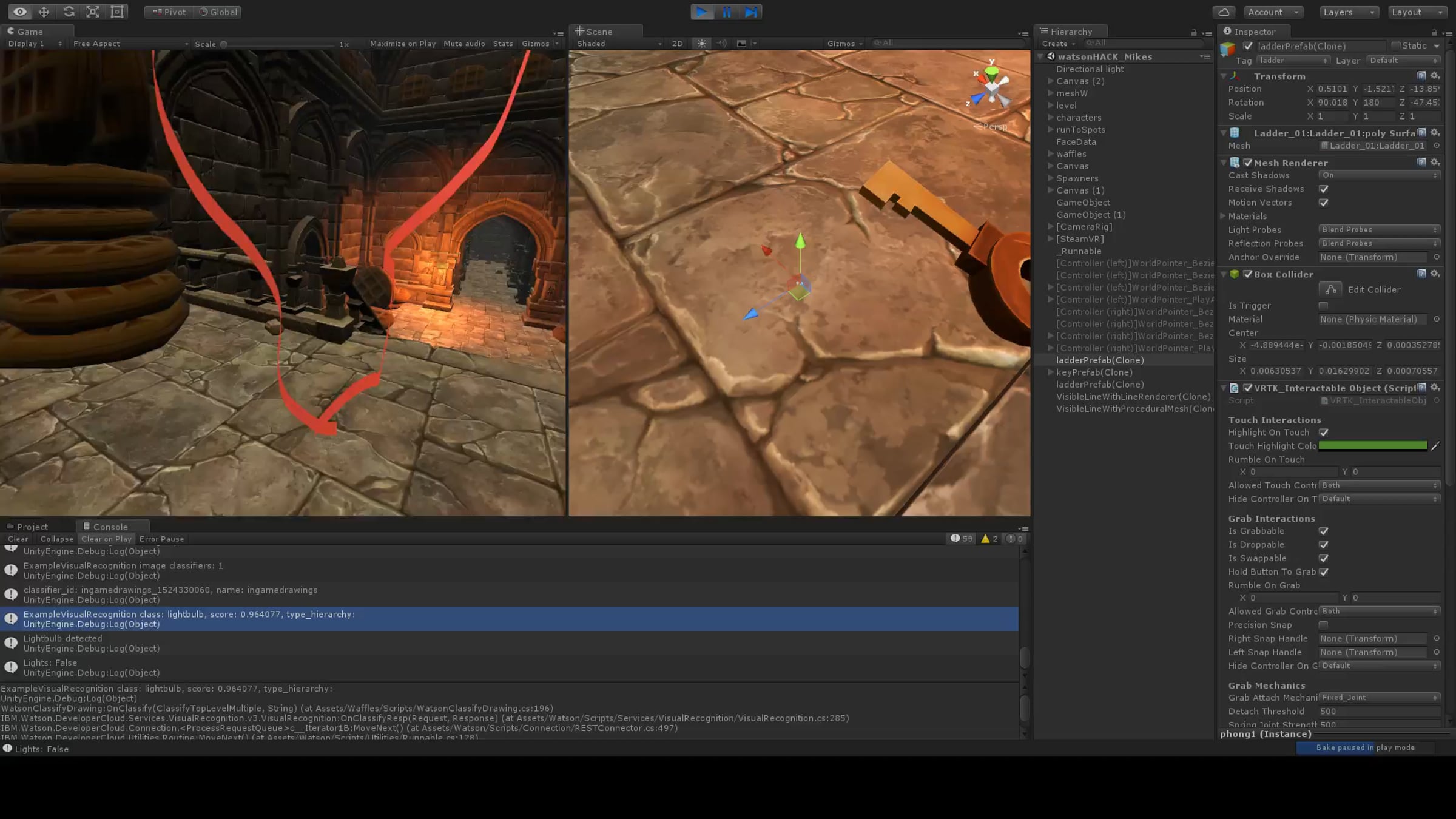Switch to the Project tab

[32, 527]
